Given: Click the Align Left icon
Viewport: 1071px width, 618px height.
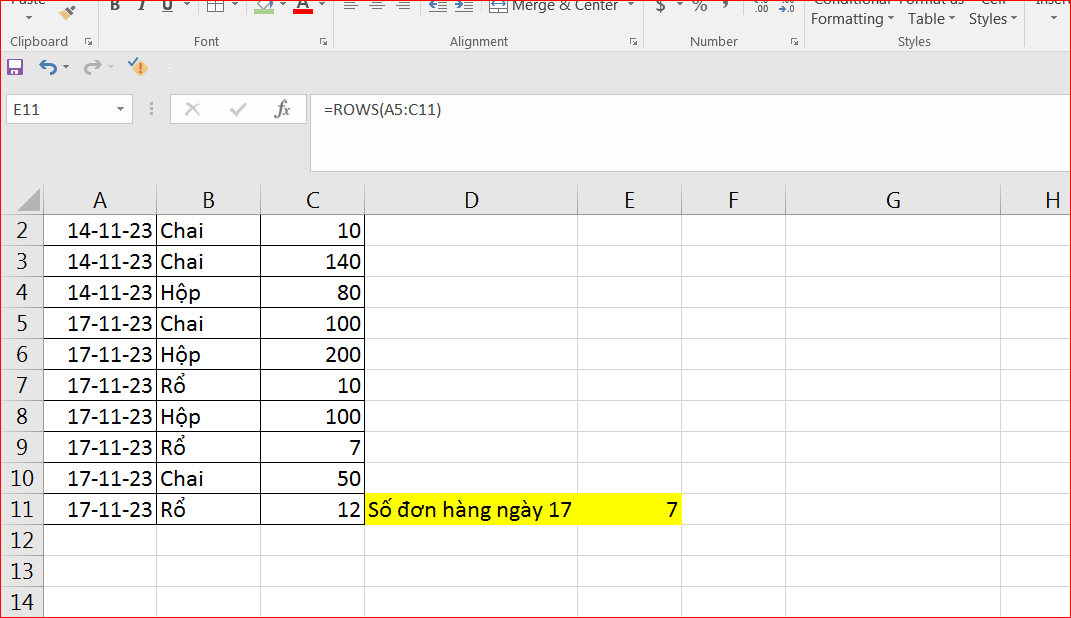Looking at the screenshot, I should [x=350, y=5].
